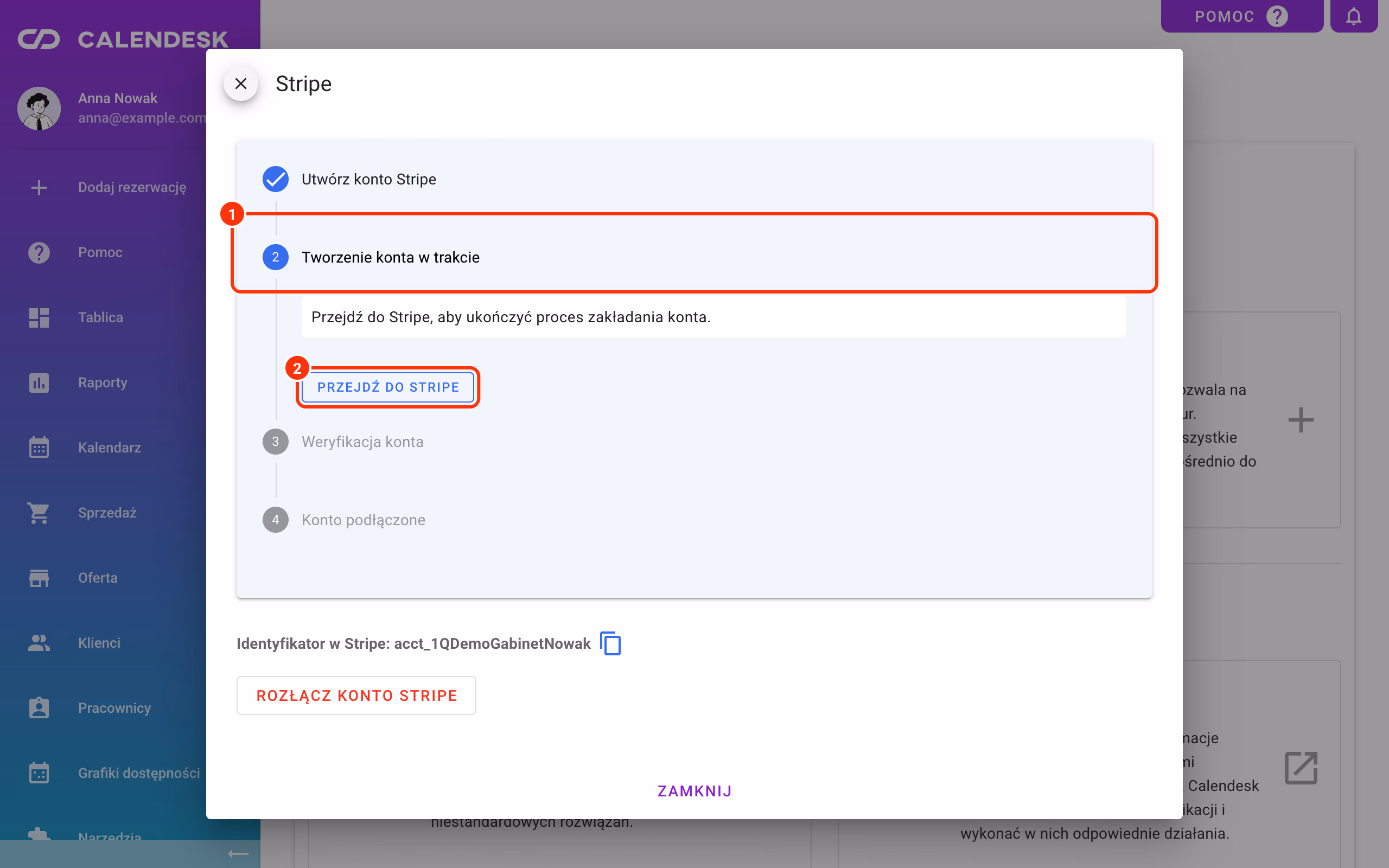The width and height of the screenshot is (1389, 868).
Task: Open Dodaj rezerwację menu label
Action: 132,188
